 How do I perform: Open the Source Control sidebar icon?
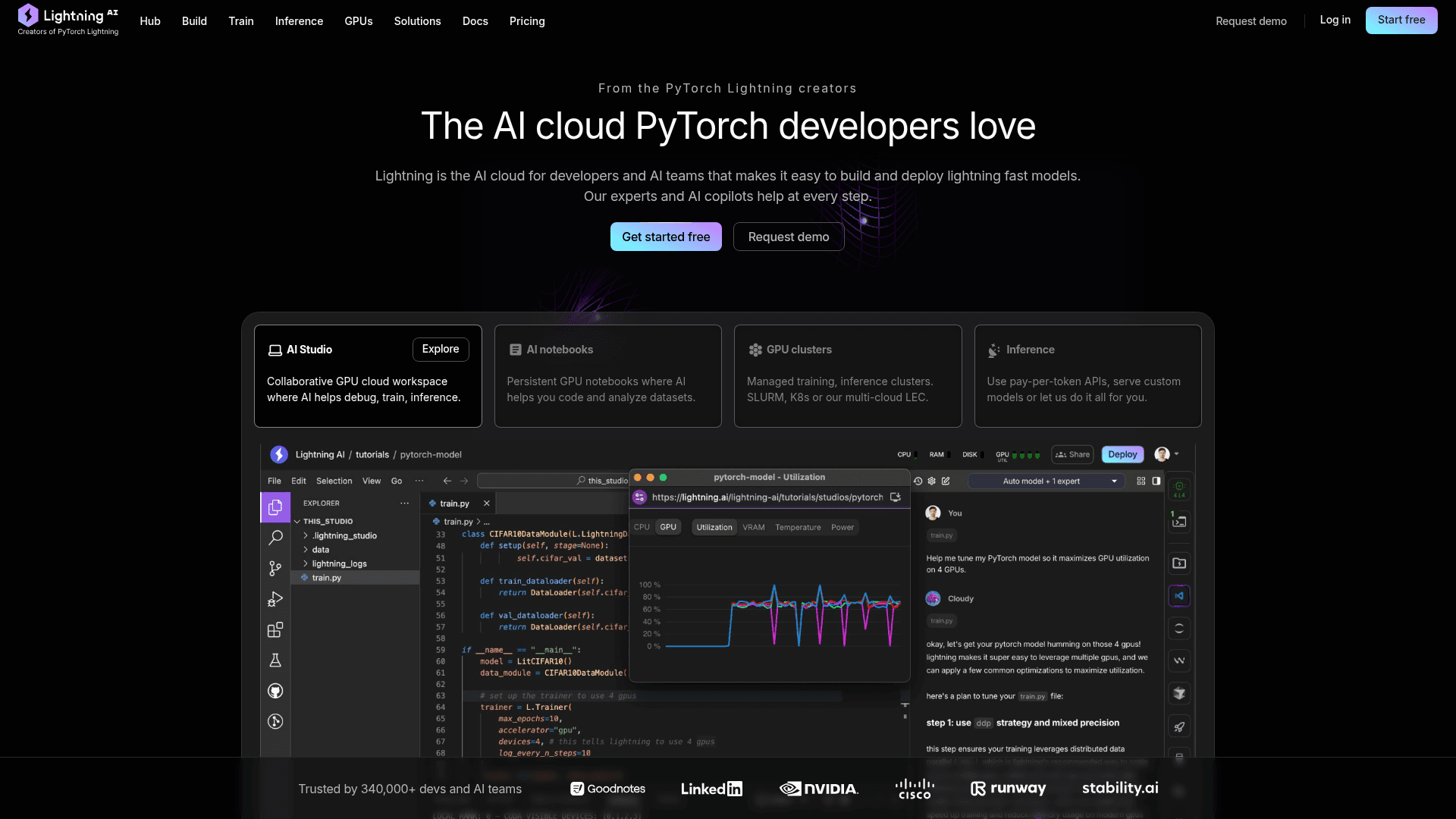coord(275,569)
